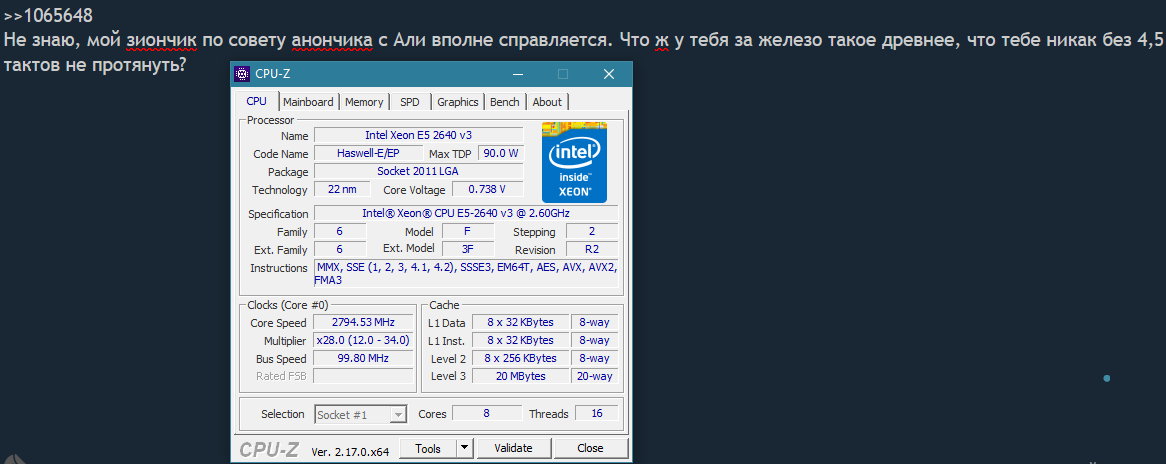This screenshot has width=1166, height=464.
Task: Click the L1 Data value 8 x 32 KBytes
Action: tap(521, 322)
